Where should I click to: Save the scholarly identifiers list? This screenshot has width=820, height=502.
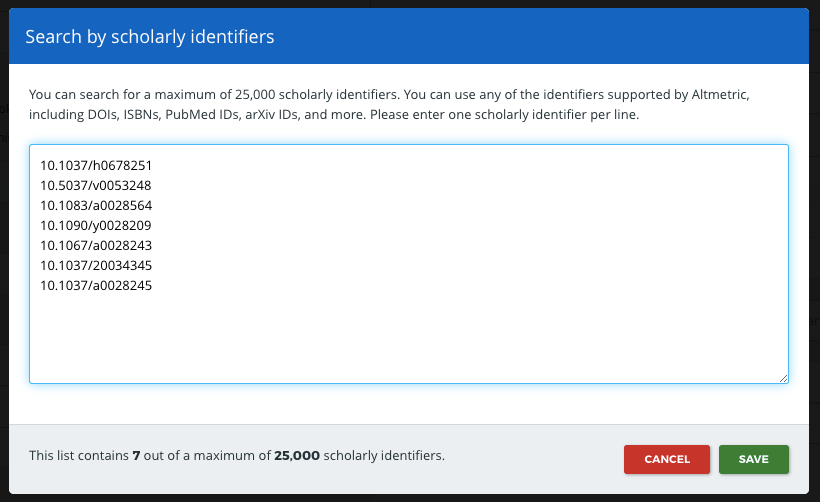click(x=753, y=459)
